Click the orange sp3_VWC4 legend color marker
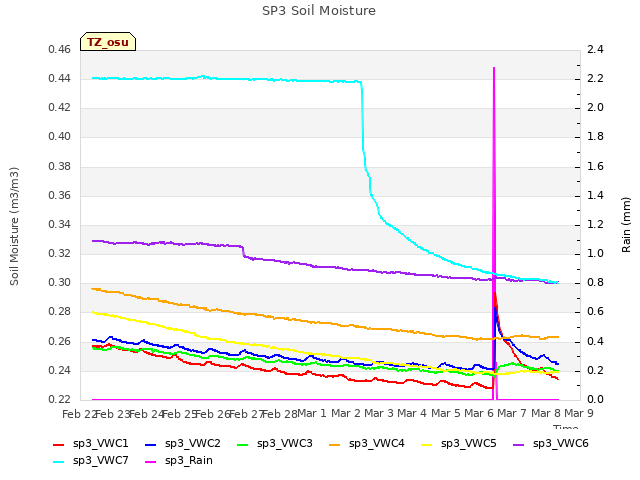Viewport: 640px width, 480px height. [x=335, y=444]
